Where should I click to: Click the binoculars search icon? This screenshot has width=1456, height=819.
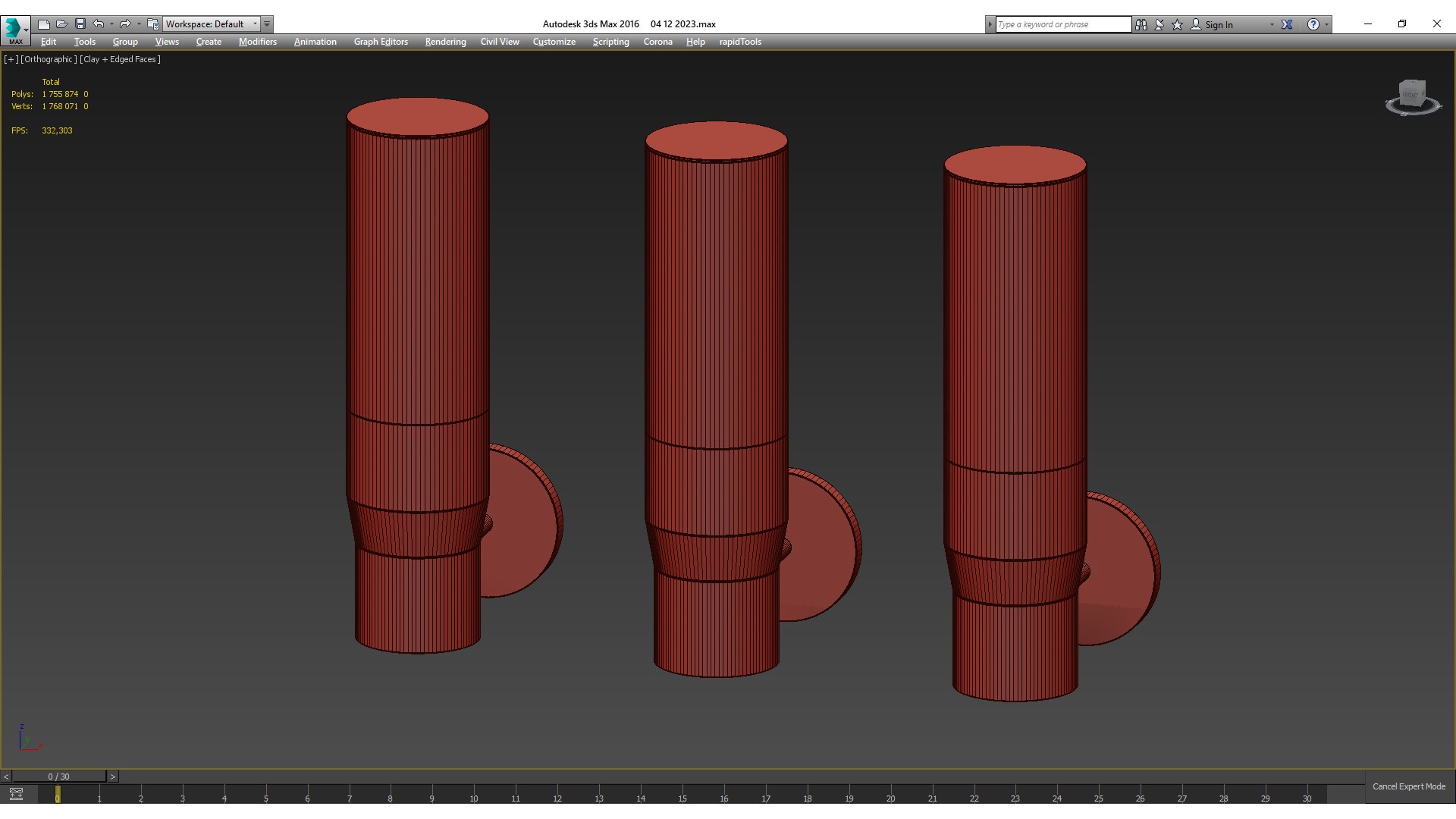pyautogui.click(x=1141, y=24)
